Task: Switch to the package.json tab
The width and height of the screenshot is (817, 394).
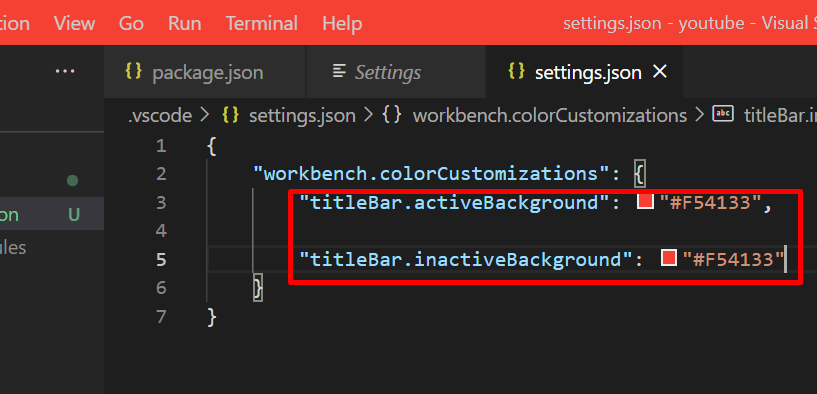Action: tap(205, 72)
